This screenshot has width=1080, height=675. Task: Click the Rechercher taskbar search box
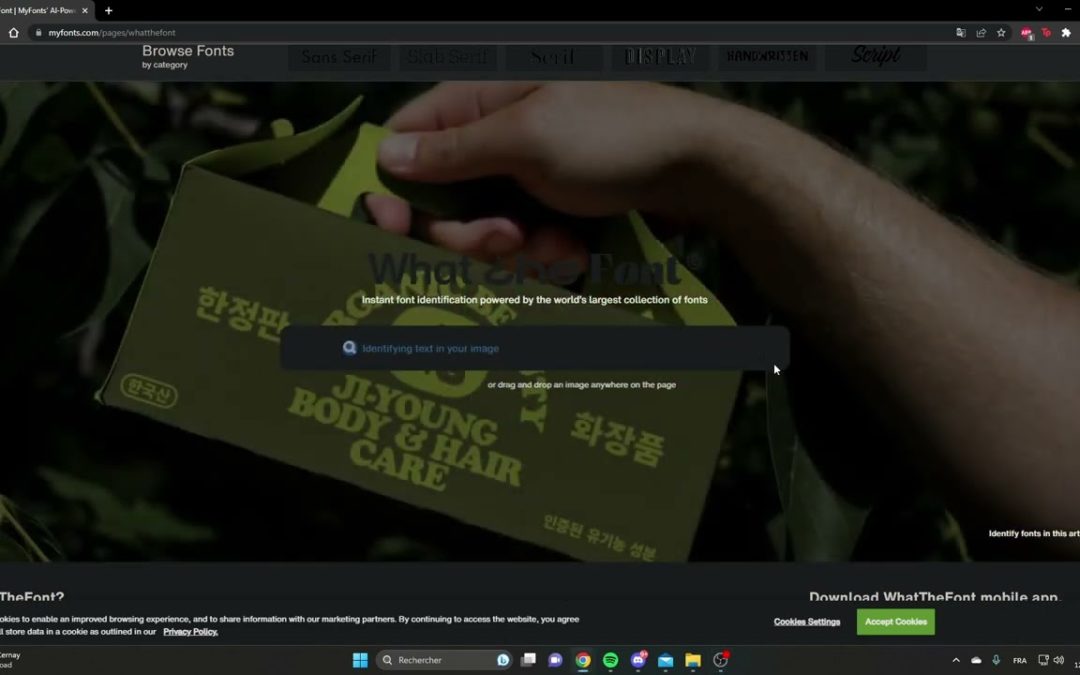click(444, 660)
